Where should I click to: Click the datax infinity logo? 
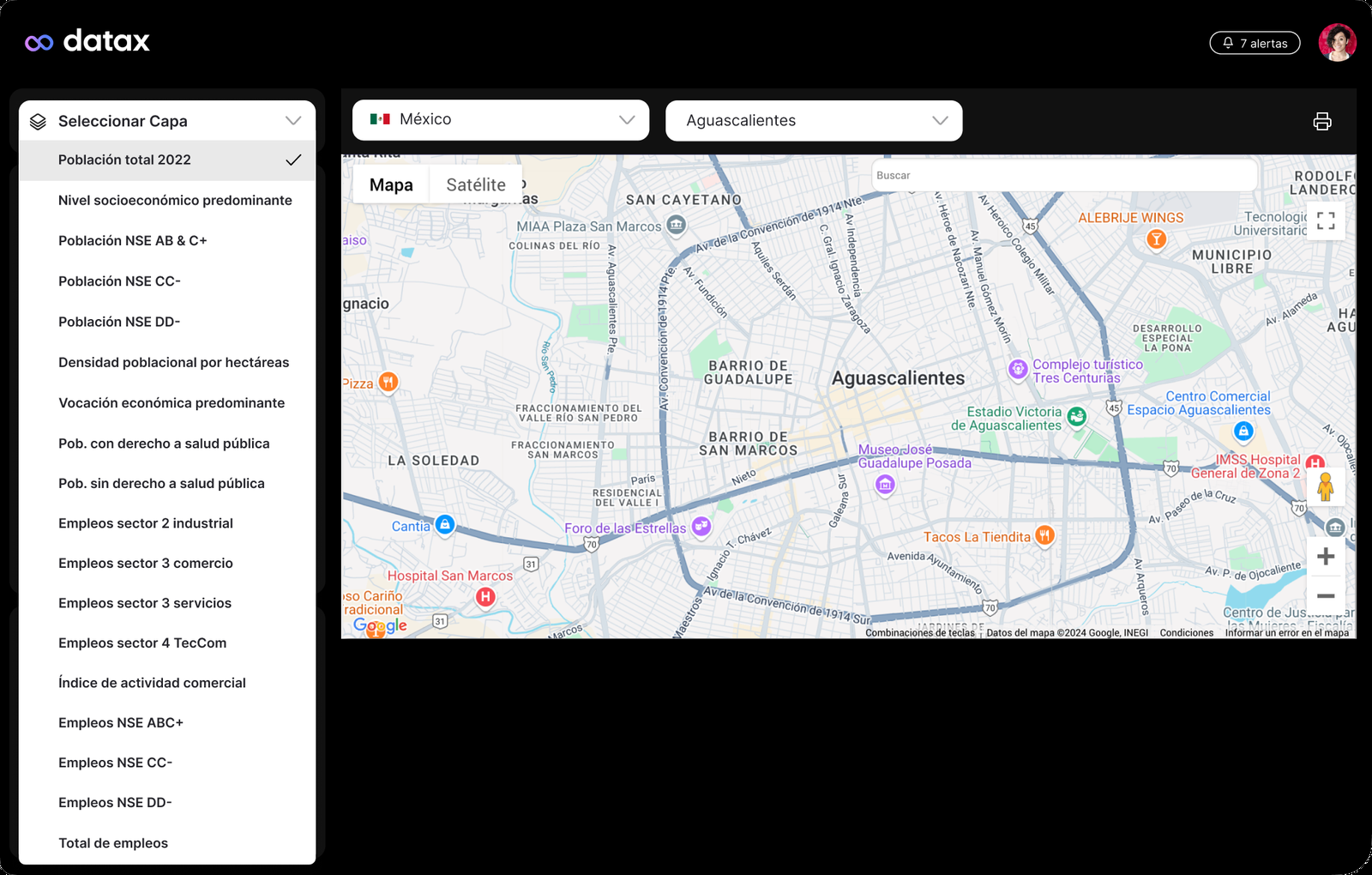click(39, 42)
